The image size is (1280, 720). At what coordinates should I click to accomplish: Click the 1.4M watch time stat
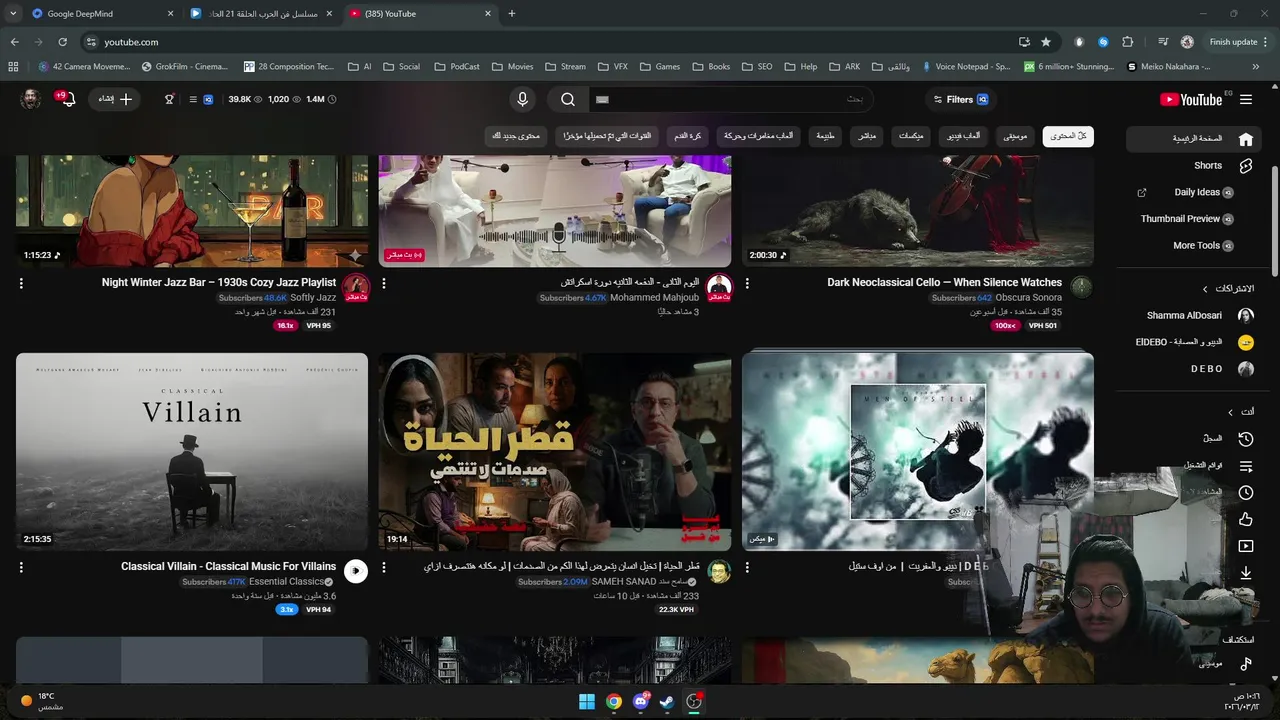coord(321,99)
